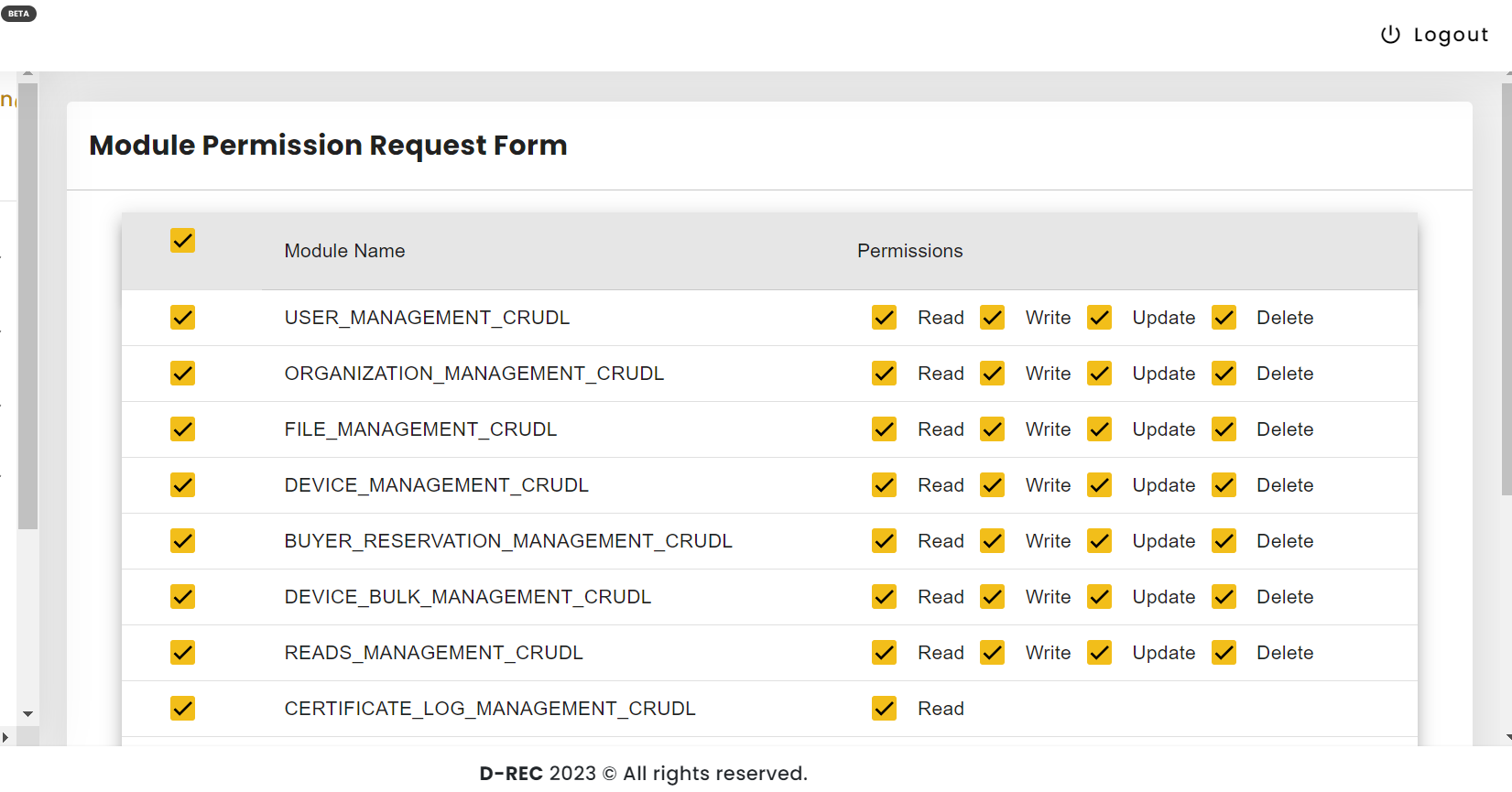The width and height of the screenshot is (1512, 792).
Task: Click the BETA badge
Action: point(18,14)
